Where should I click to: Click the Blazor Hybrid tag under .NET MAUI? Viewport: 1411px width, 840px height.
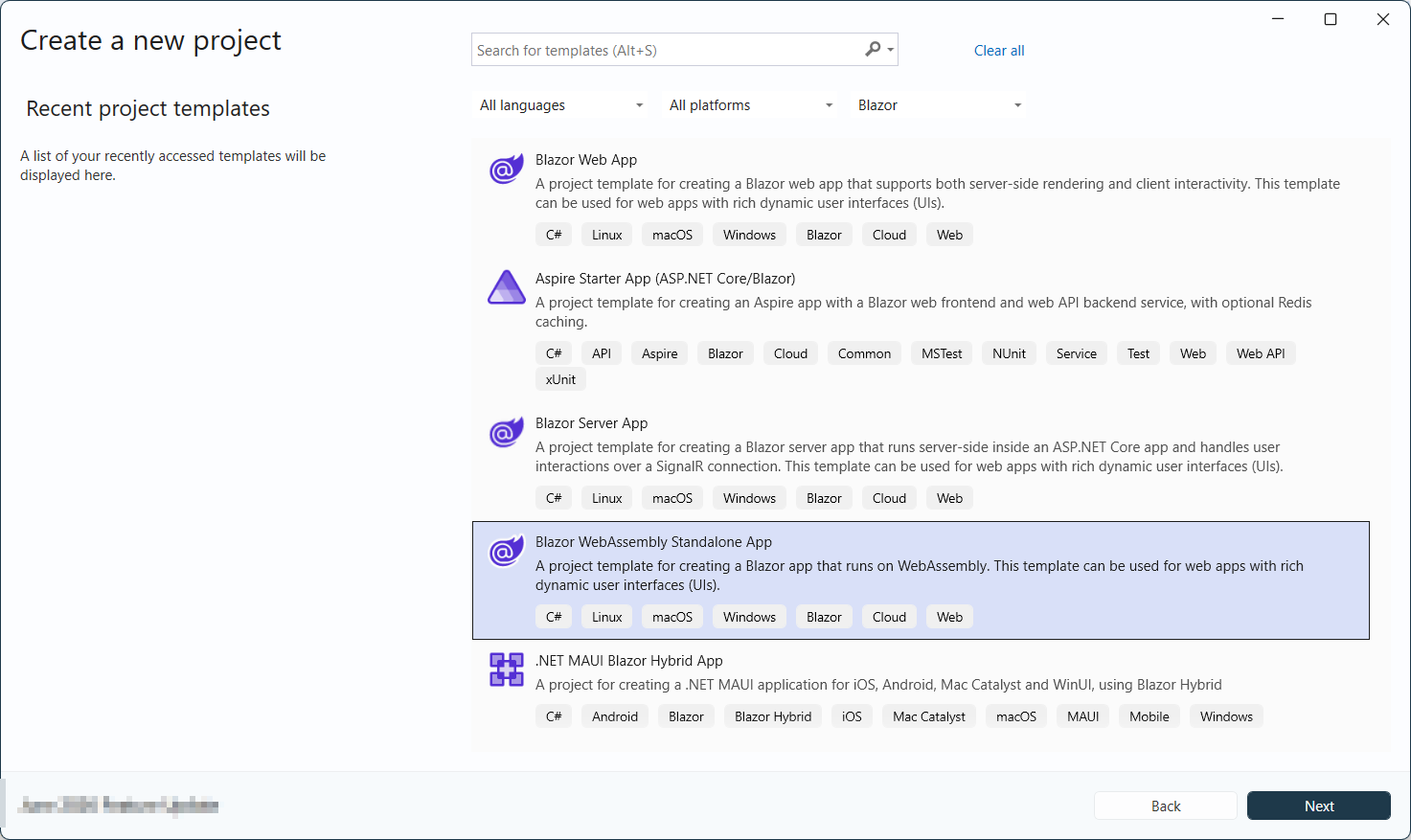pos(773,716)
